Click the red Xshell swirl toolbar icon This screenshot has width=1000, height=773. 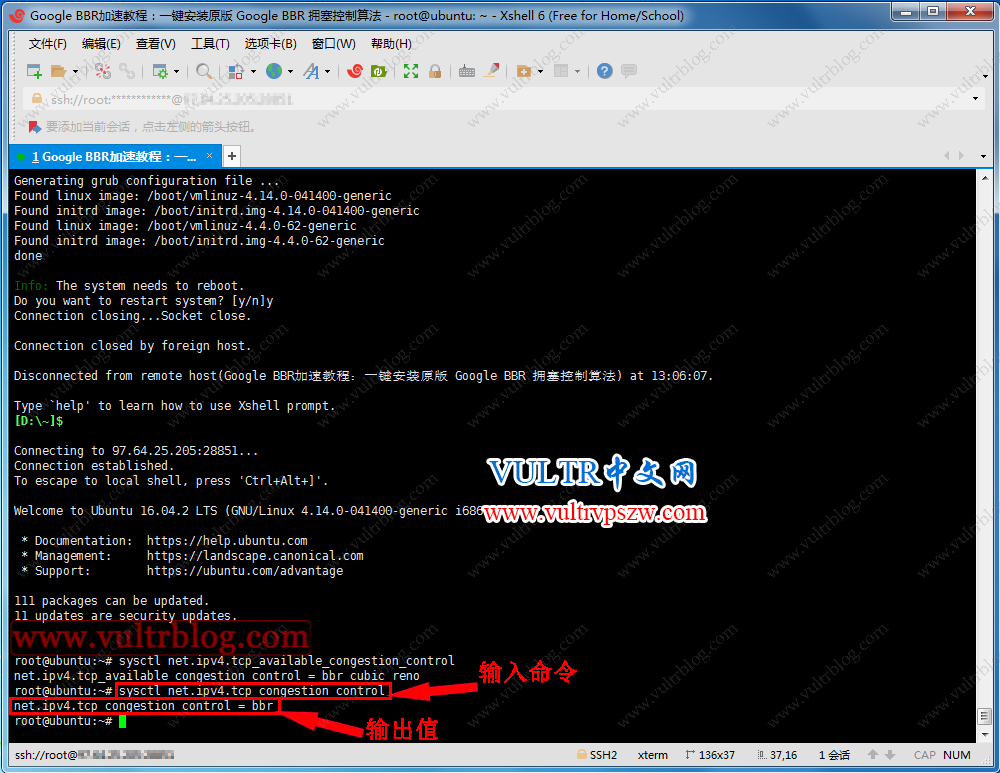[355, 71]
